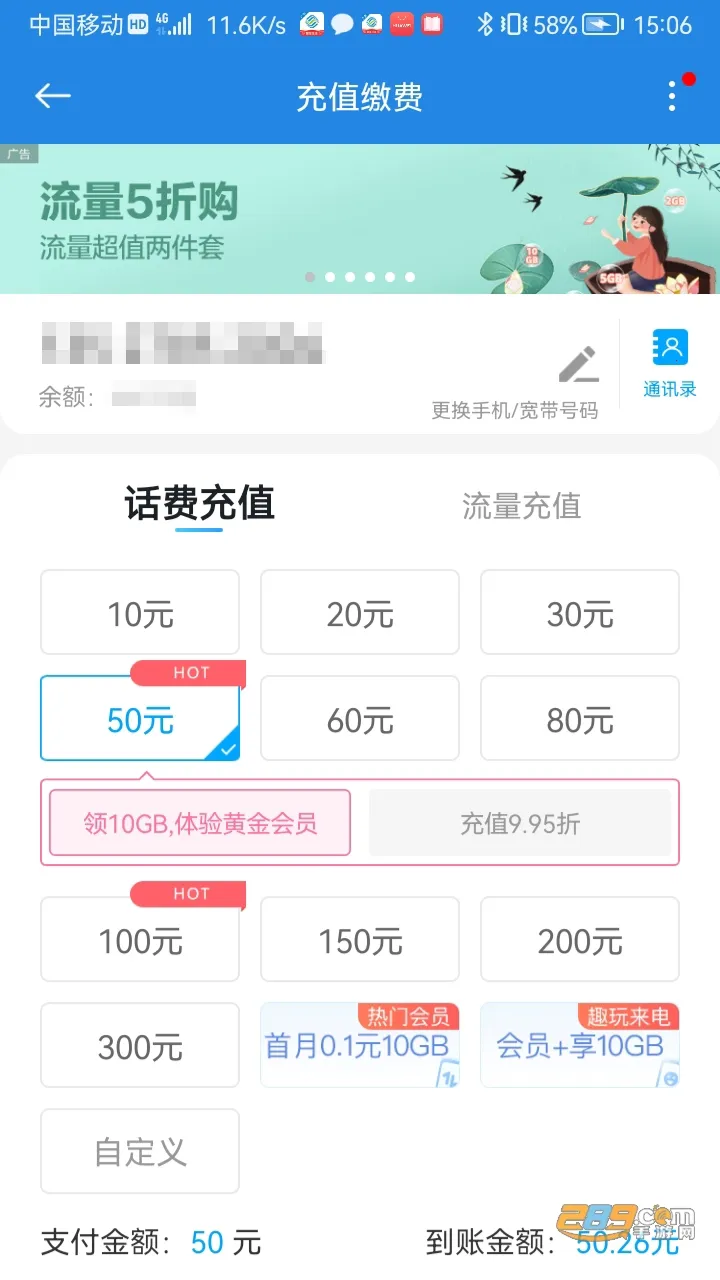This screenshot has height=1280, width=720.
Task: Select the 300元 recharge amount
Action: click(x=140, y=1046)
